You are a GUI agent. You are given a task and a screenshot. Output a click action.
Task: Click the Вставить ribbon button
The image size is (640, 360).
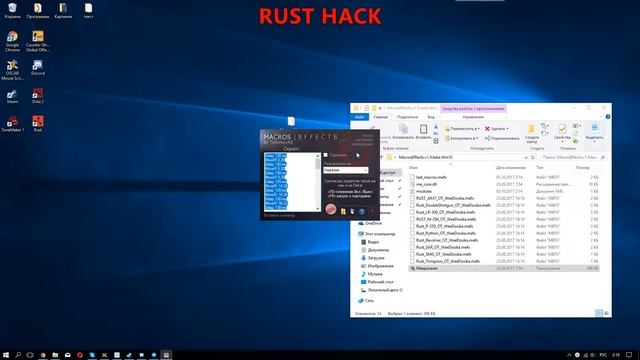coord(423,132)
